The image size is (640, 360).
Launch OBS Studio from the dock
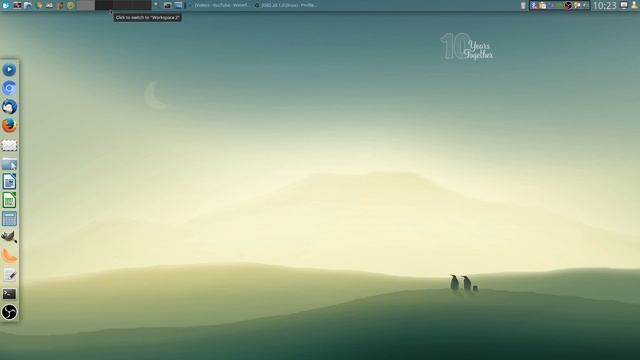point(9,312)
